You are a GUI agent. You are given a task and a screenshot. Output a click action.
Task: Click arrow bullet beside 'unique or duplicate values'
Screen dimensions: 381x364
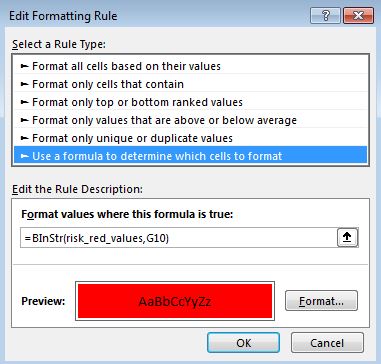(24, 138)
